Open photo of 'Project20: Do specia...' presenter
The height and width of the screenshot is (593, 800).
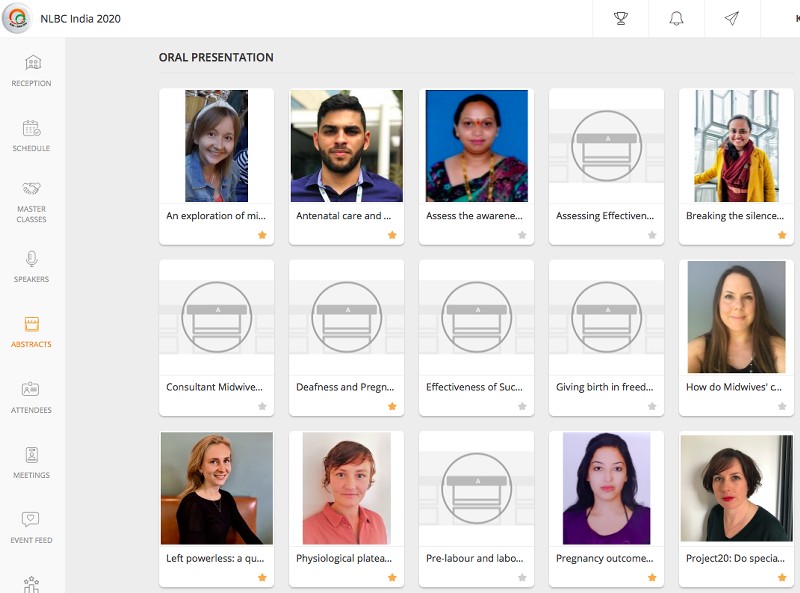coord(736,488)
